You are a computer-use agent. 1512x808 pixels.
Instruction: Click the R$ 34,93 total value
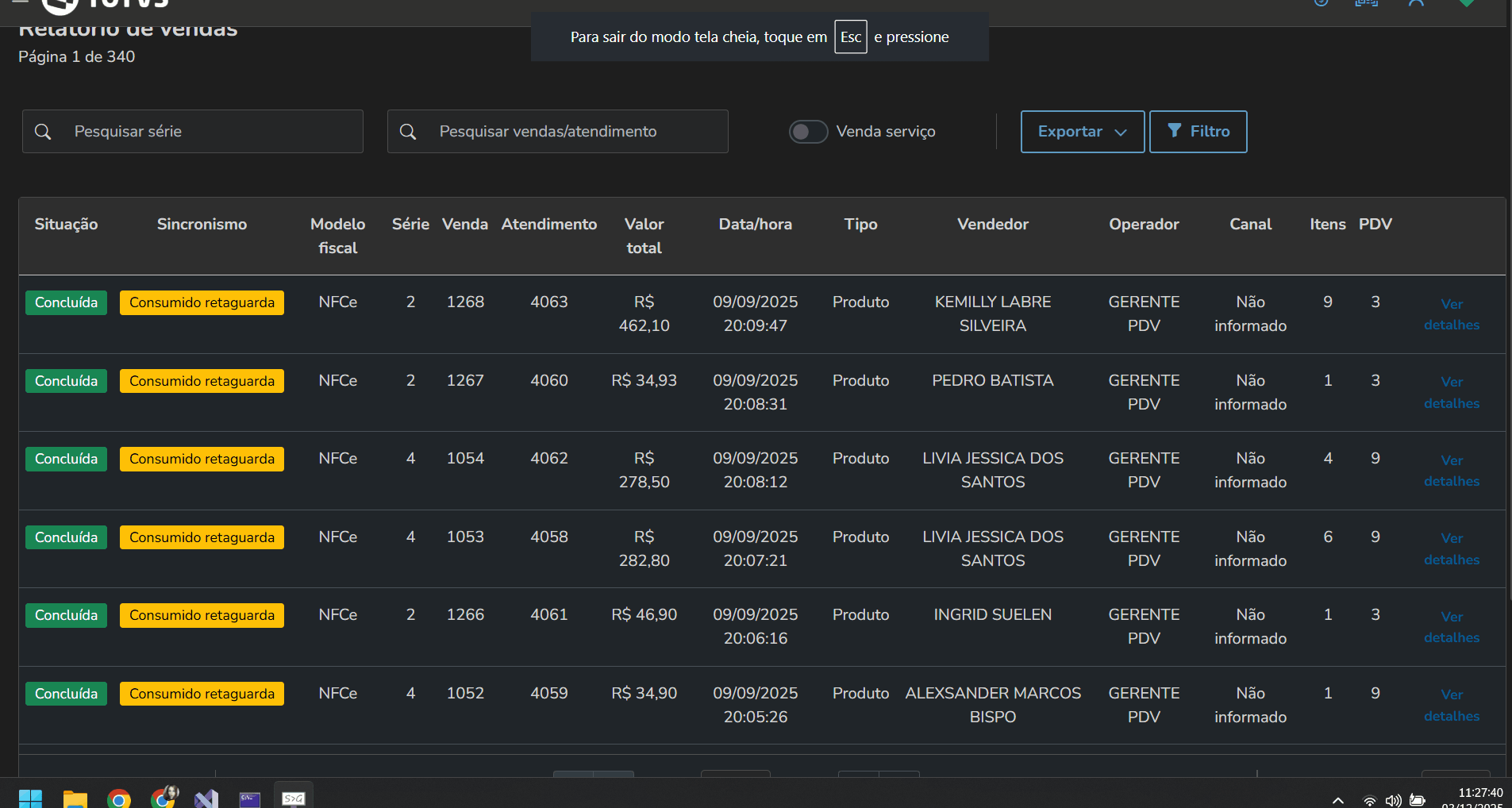coord(644,381)
